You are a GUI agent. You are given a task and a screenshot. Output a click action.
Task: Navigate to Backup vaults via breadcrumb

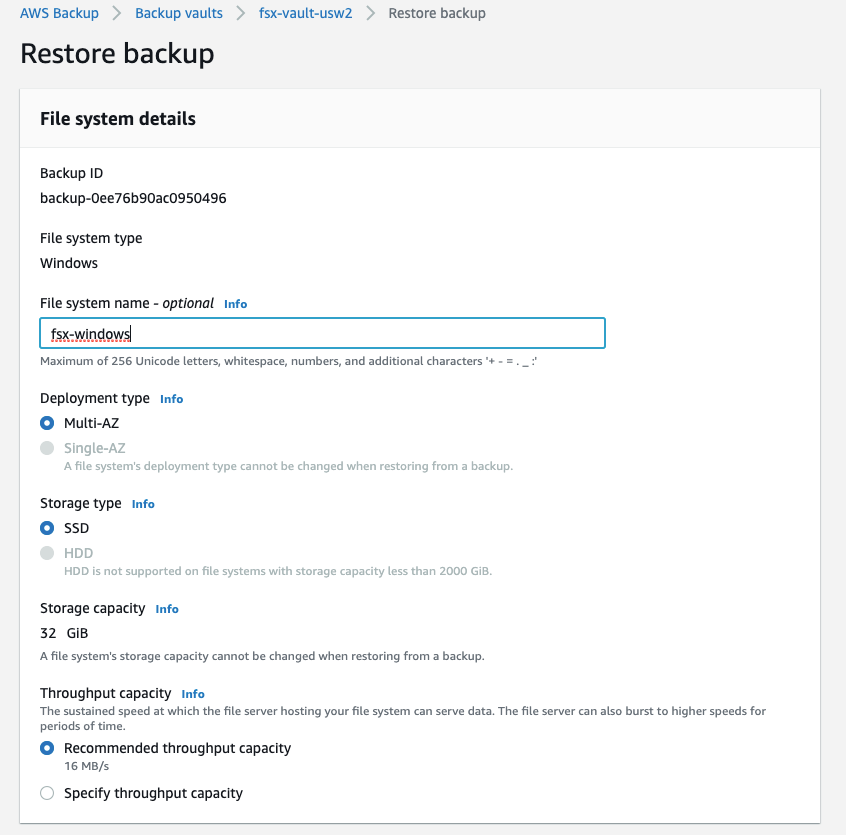(x=178, y=12)
